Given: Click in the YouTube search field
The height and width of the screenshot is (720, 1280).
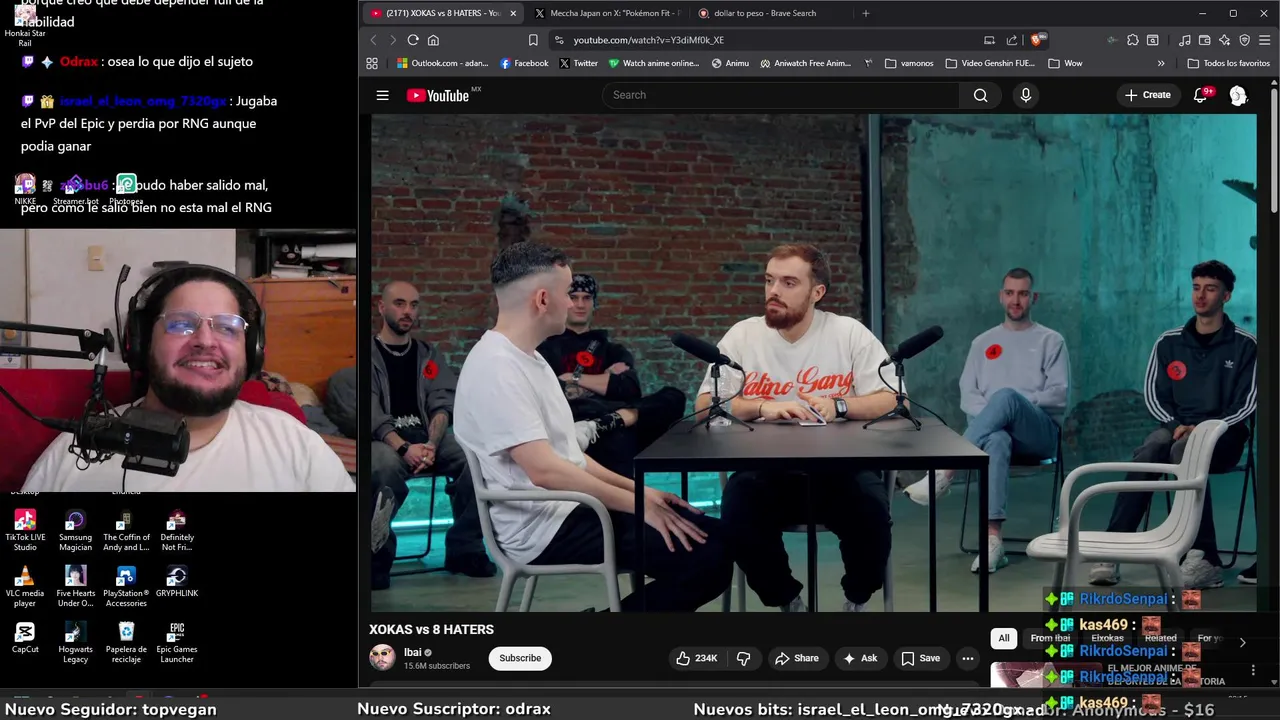Looking at the screenshot, I should 780,95.
